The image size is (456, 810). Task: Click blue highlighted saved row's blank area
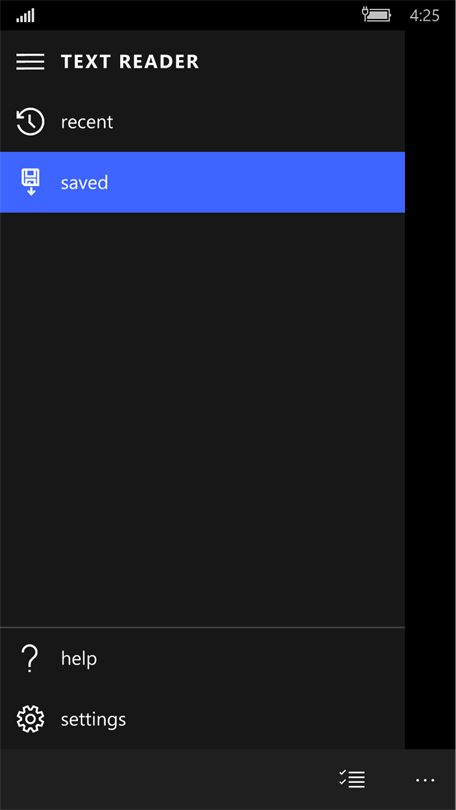[257, 182]
